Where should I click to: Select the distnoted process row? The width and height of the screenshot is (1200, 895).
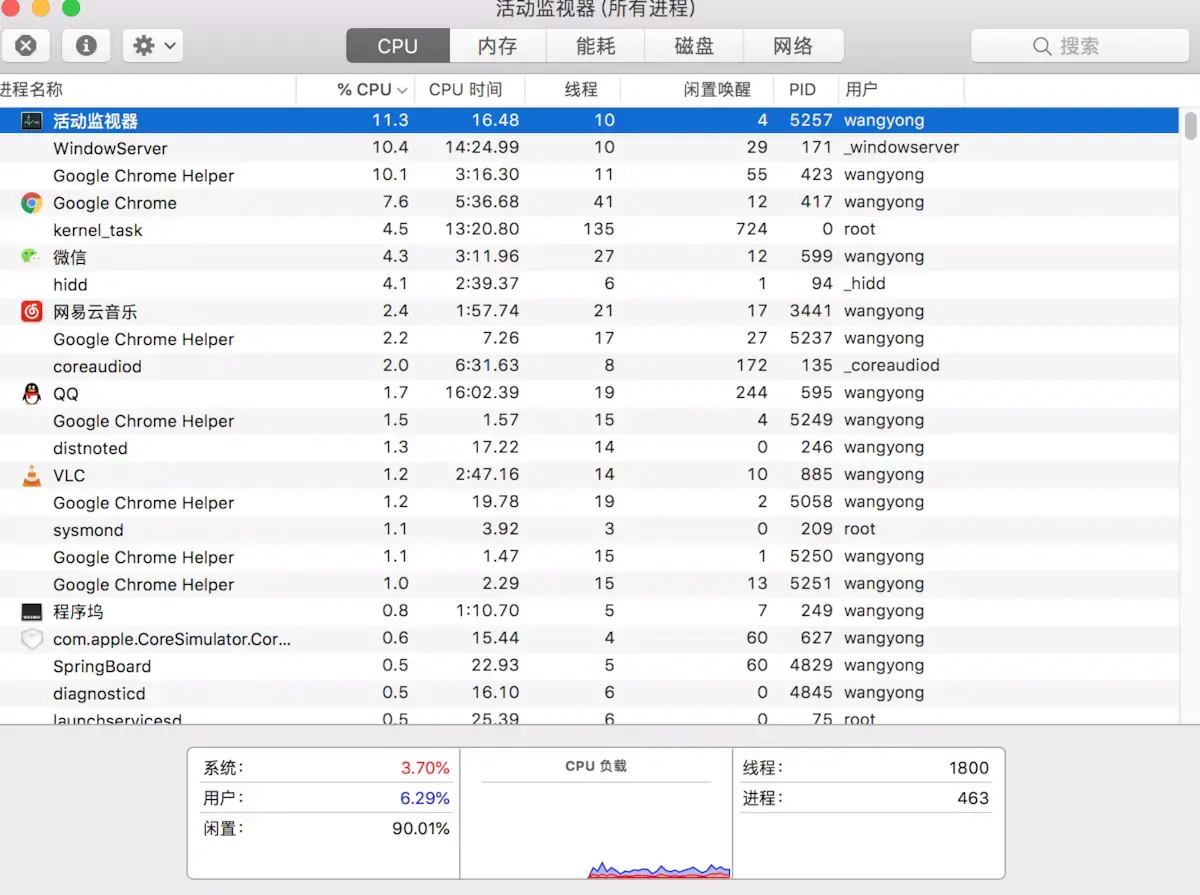tap(590, 448)
